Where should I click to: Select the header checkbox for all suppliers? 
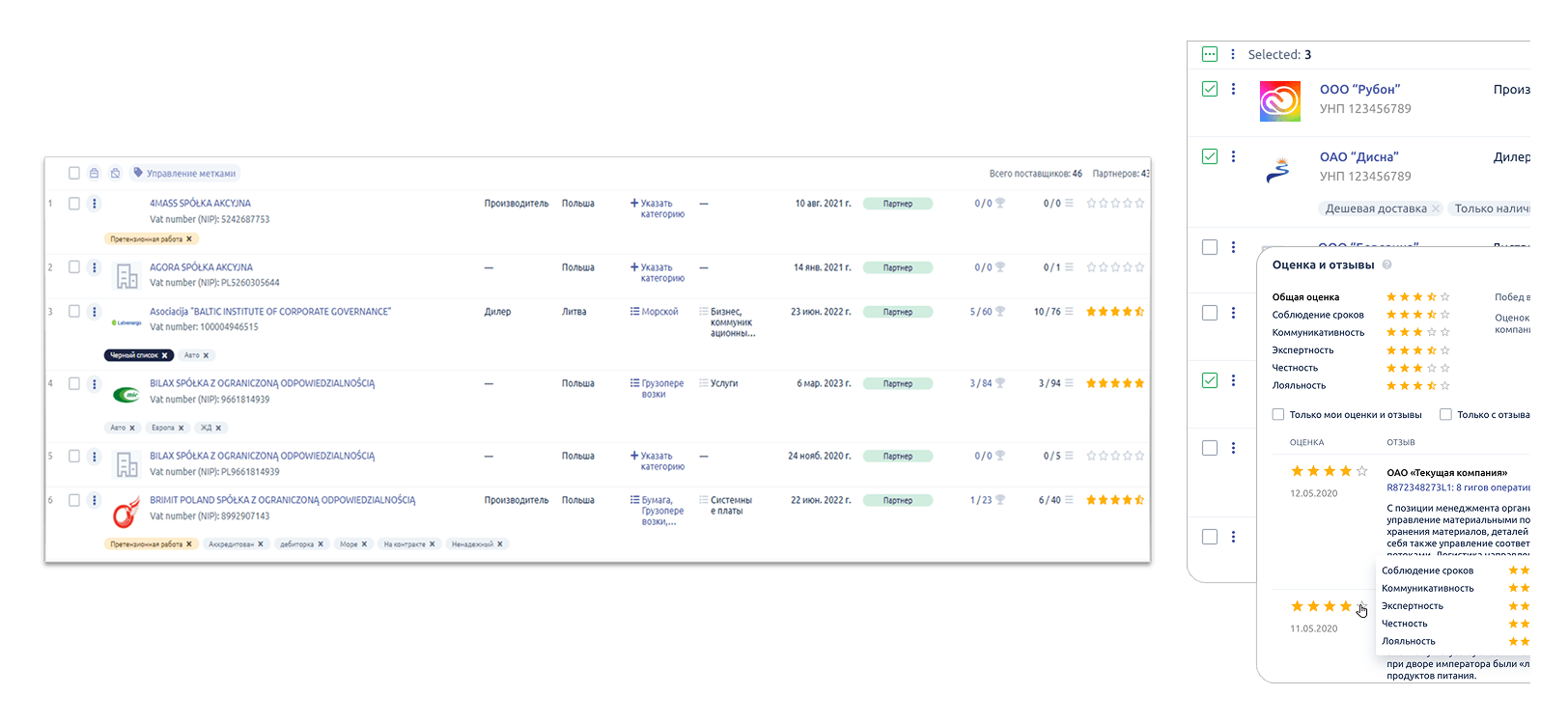(73, 174)
